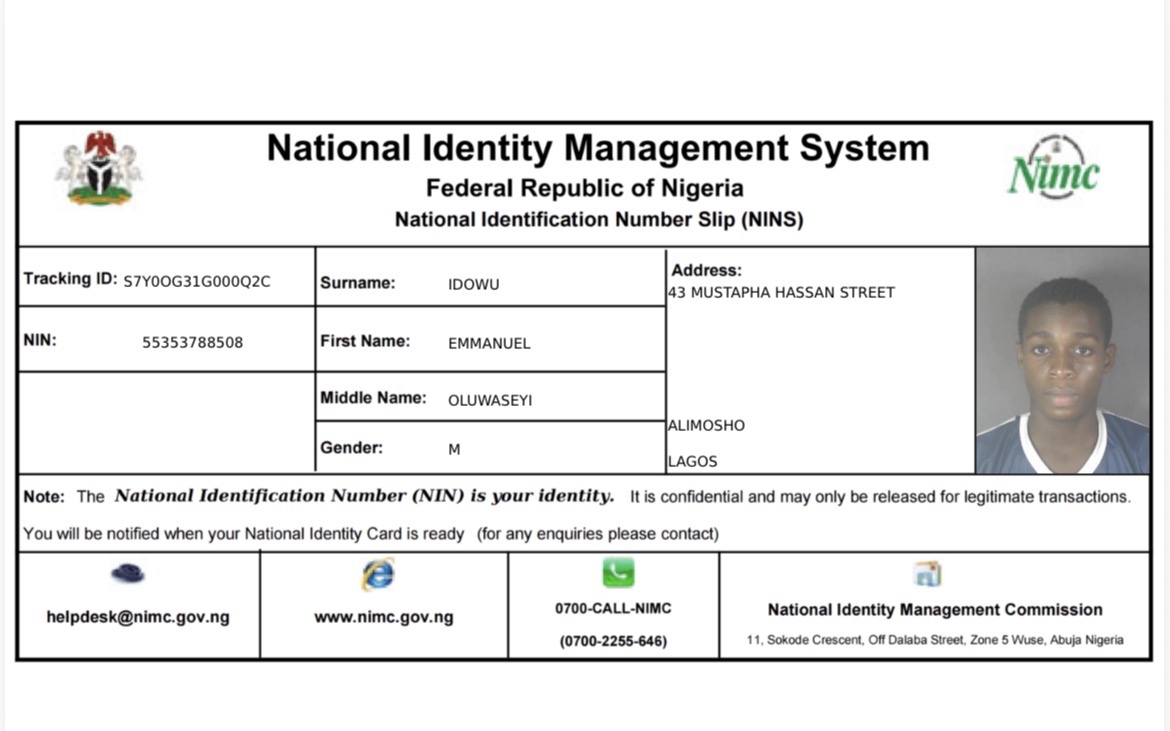Click the National Identity Management Commission text
Viewport: 1170px width, 731px height.
click(x=934, y=609)
